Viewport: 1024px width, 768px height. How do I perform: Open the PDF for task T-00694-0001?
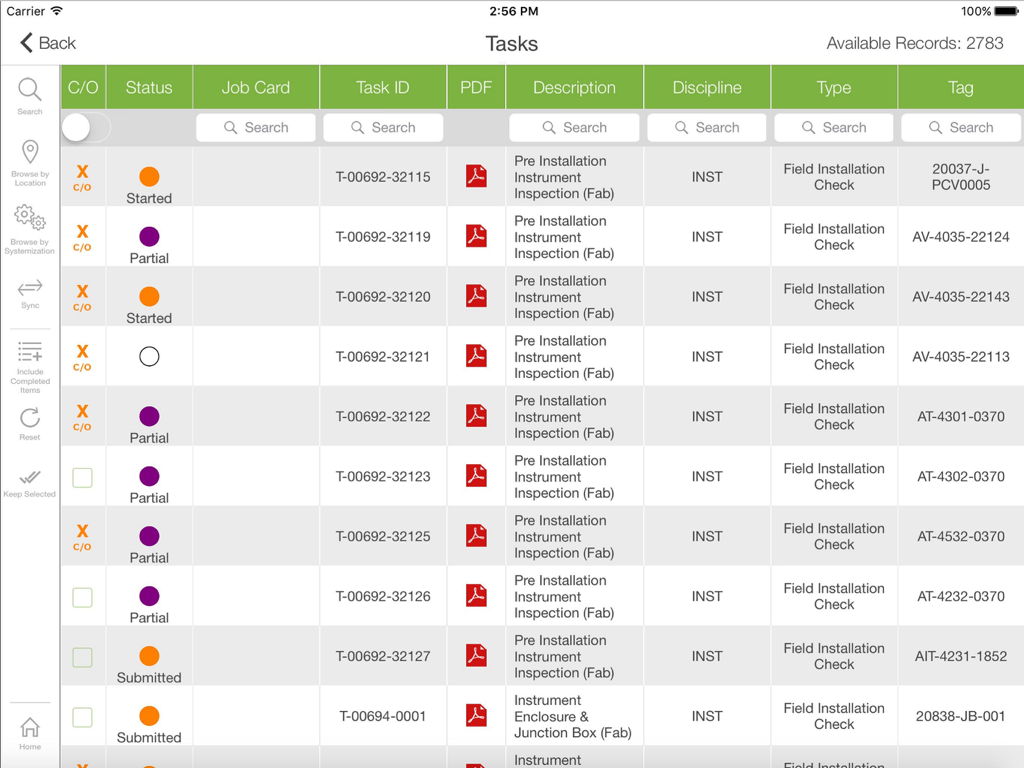point(475,716)
